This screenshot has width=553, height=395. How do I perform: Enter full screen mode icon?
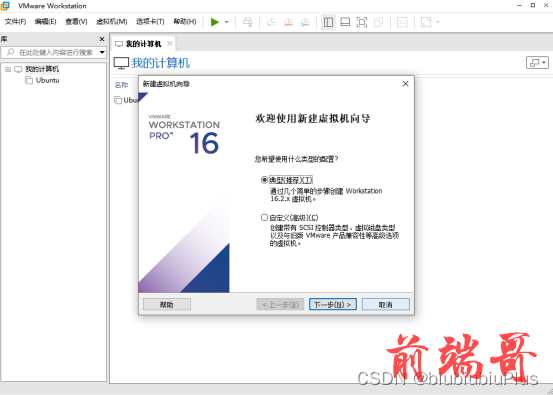pos(362,22)
